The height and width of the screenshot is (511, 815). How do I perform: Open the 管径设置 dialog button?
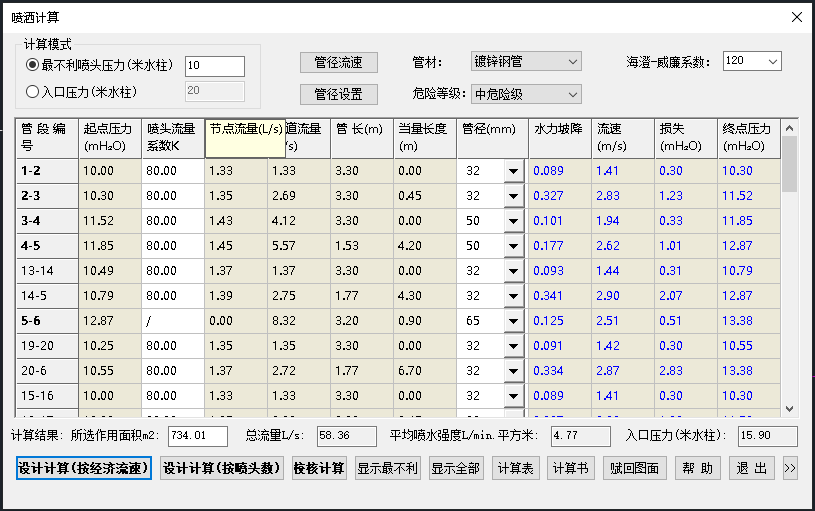click(x=338, y=94)
